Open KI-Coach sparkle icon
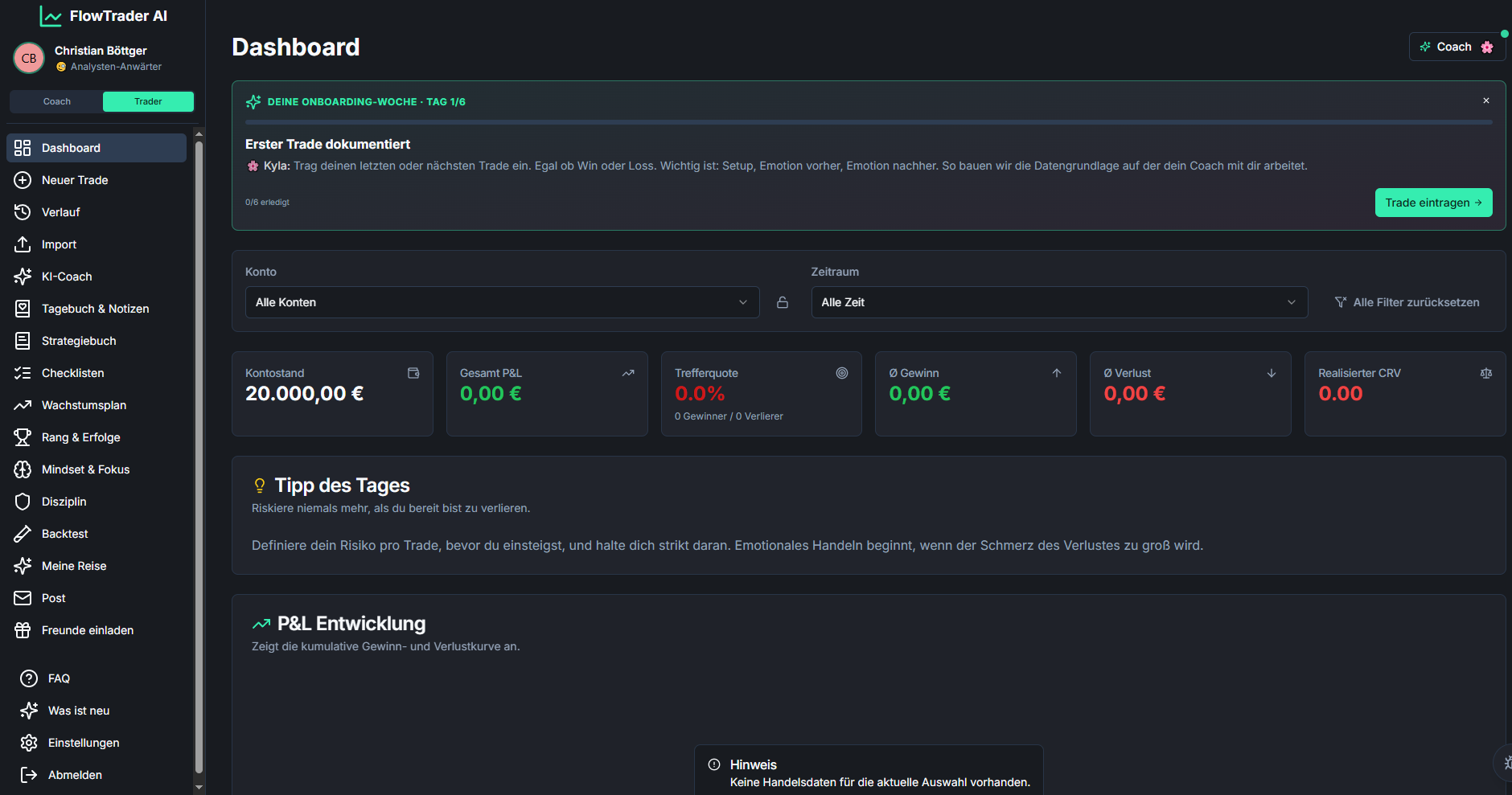Viewport: 1512px width, 795px height. pyautogui.click(x=23, y=277)
